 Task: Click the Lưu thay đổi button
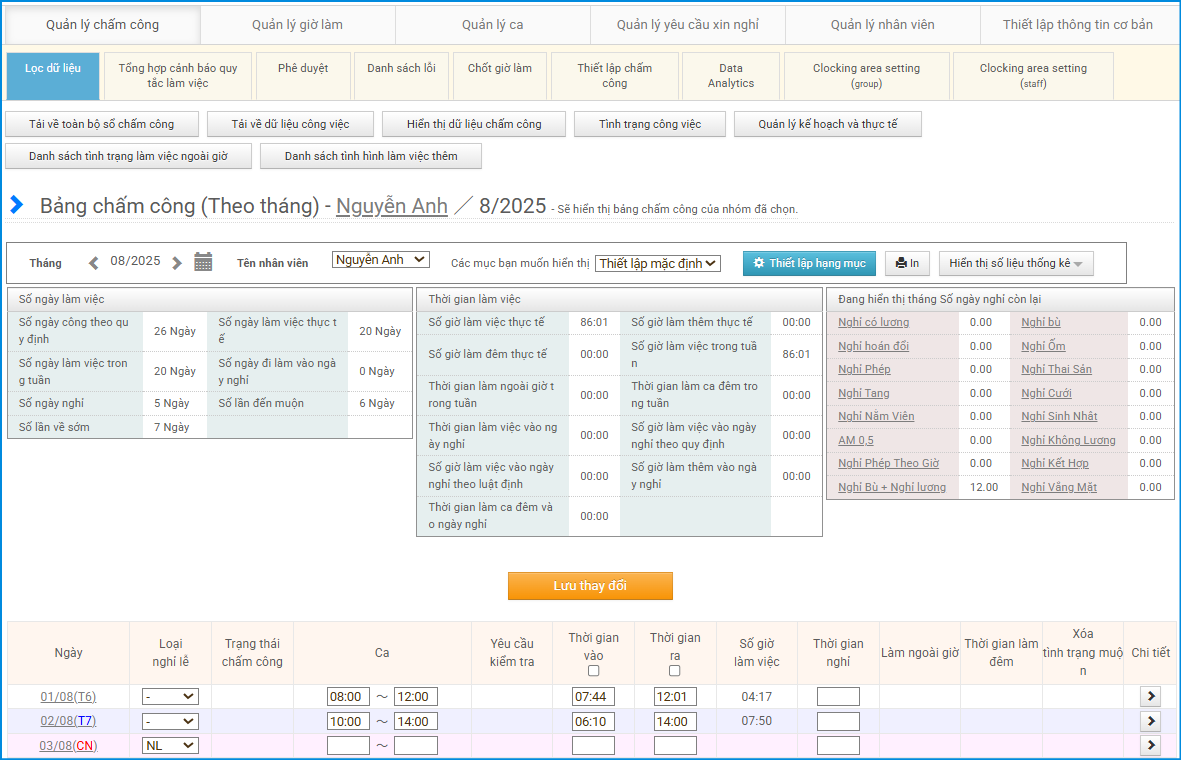590,586
